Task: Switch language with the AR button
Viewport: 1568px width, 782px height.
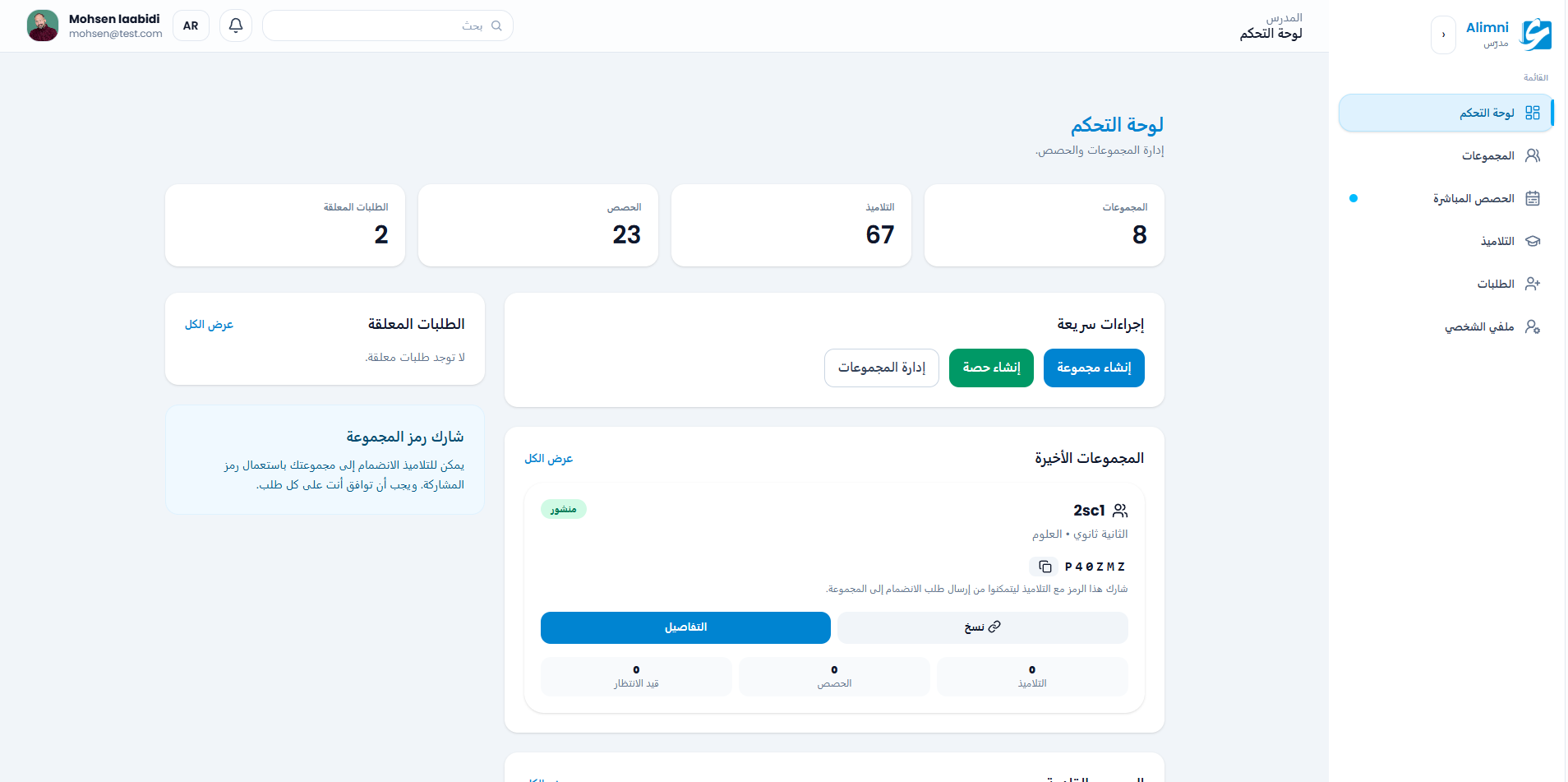Action: pyautogui.click(x=190, y=25)
